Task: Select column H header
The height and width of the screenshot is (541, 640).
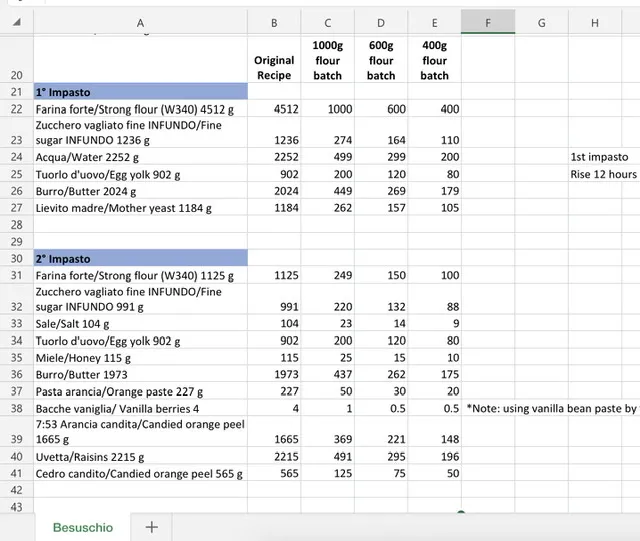Action: tap(595, 22)
